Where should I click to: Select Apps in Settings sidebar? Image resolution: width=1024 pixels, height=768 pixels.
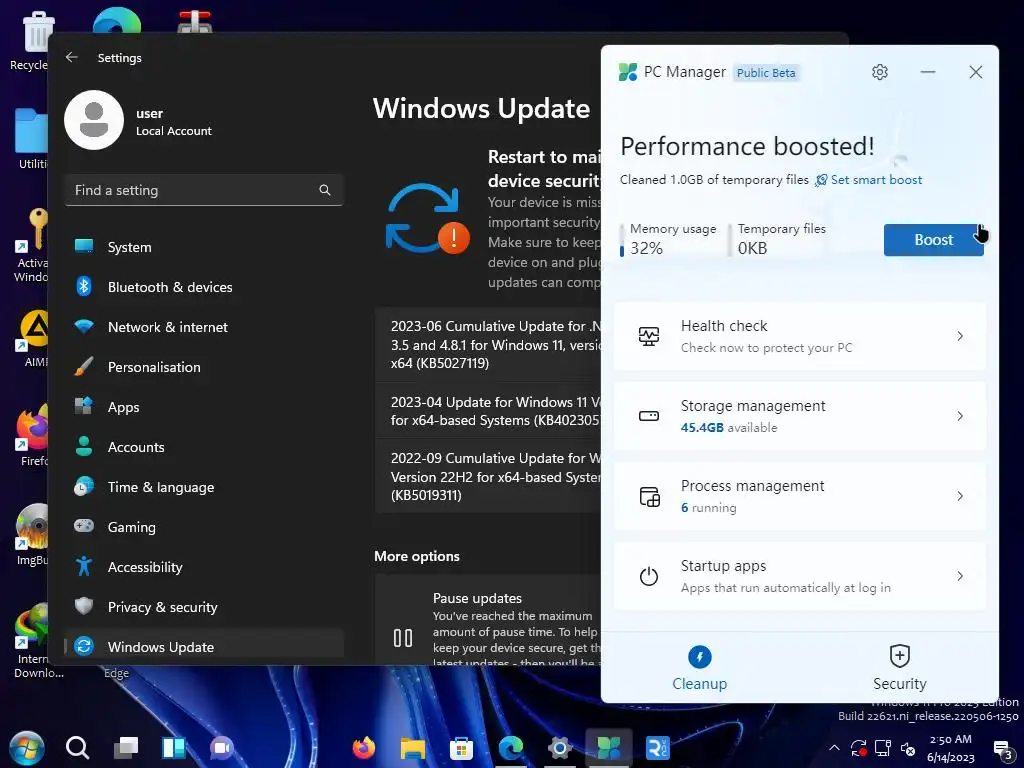[x=204, y=407]
